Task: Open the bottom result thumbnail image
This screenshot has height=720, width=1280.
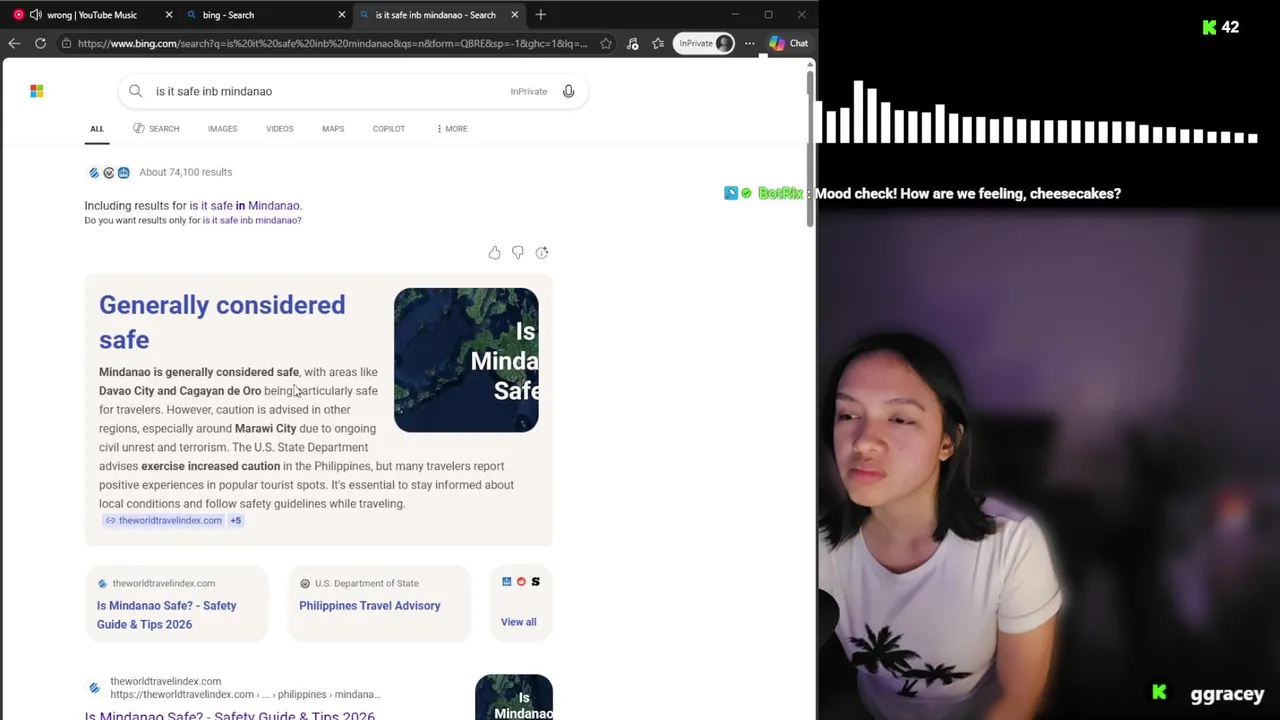Action: [514, 698]
